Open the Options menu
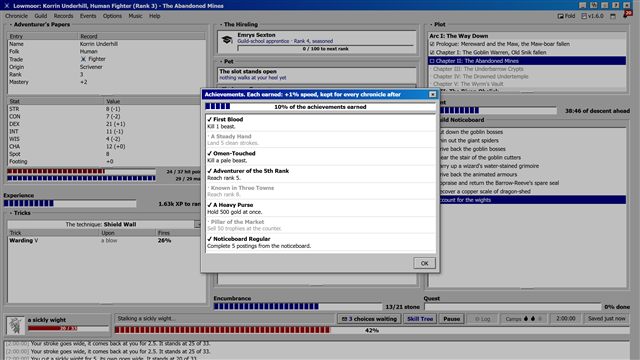640x360 pixels. 112,16
